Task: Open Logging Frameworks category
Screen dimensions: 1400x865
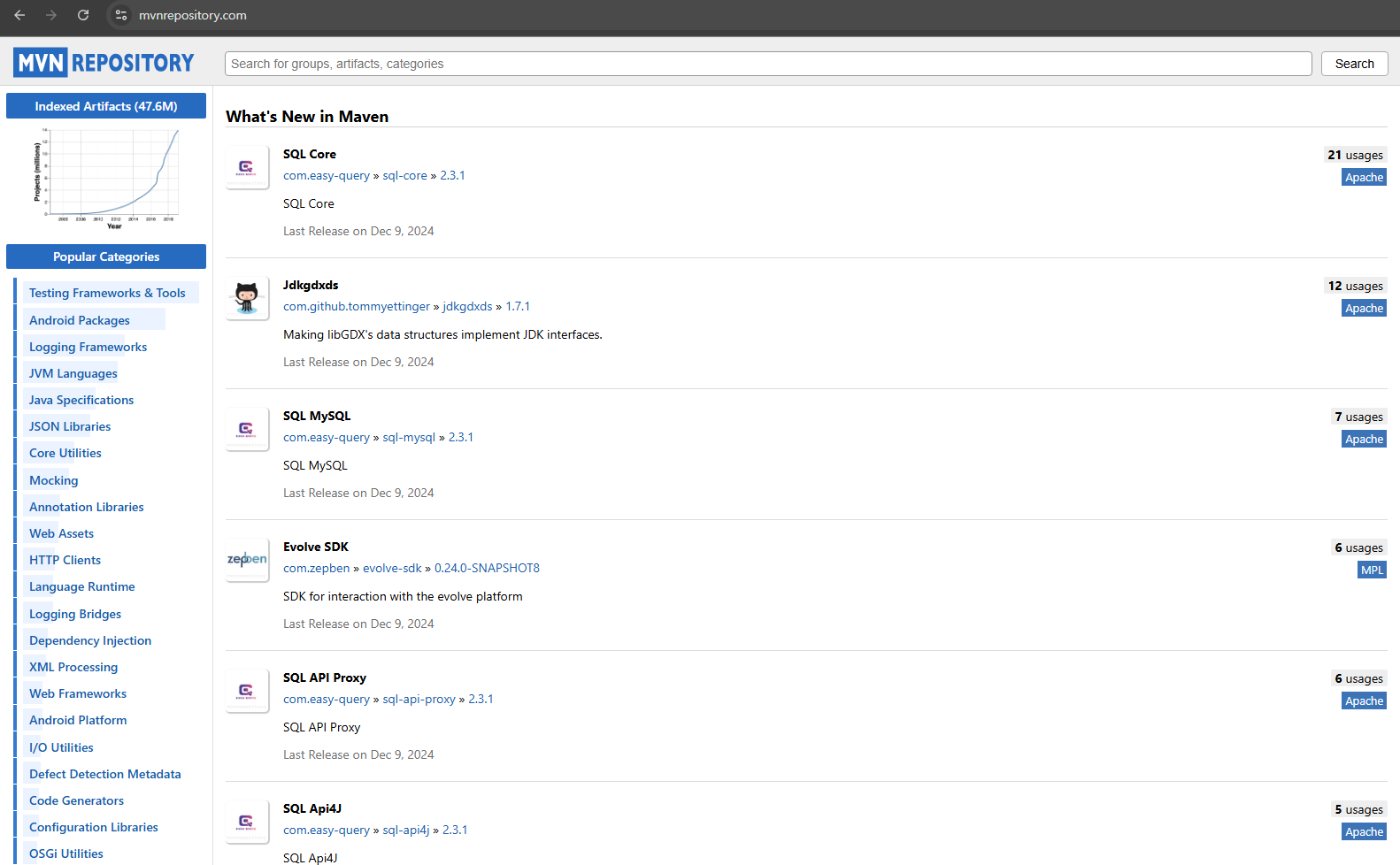Action: pos(88,347)
